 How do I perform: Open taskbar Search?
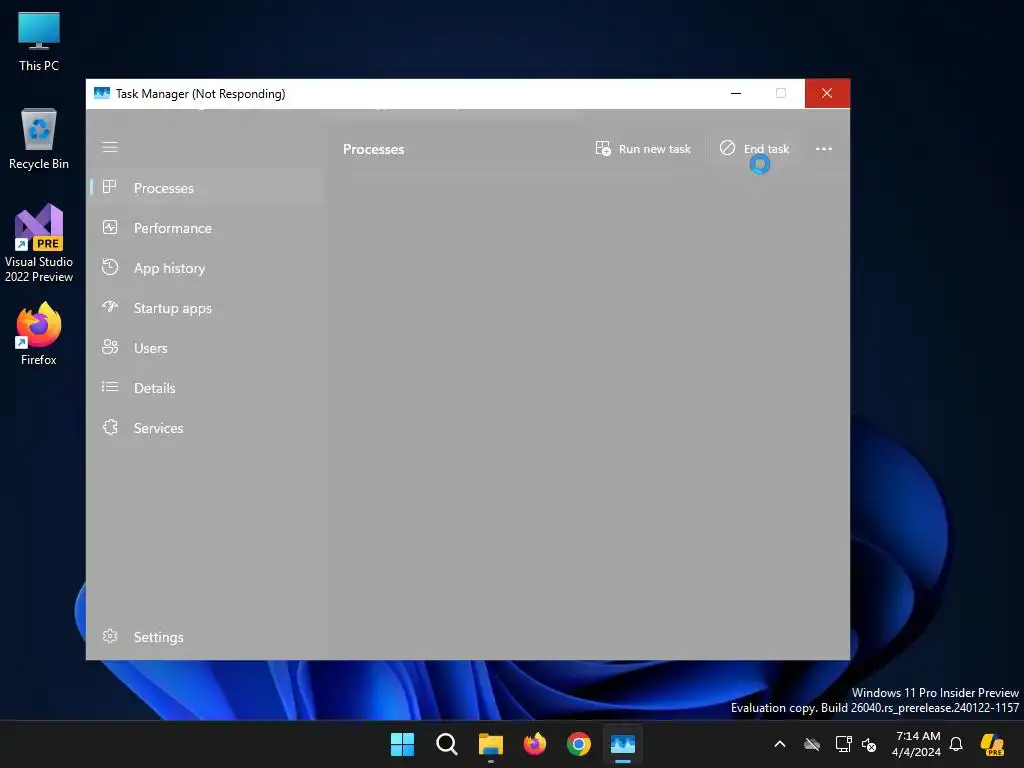coord(447,744)
